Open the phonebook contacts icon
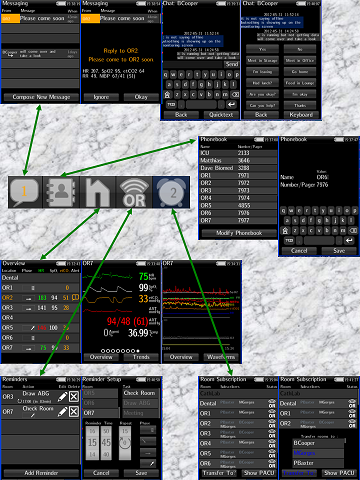This screenshot has width=360, height=480. (x=61, y=192)
